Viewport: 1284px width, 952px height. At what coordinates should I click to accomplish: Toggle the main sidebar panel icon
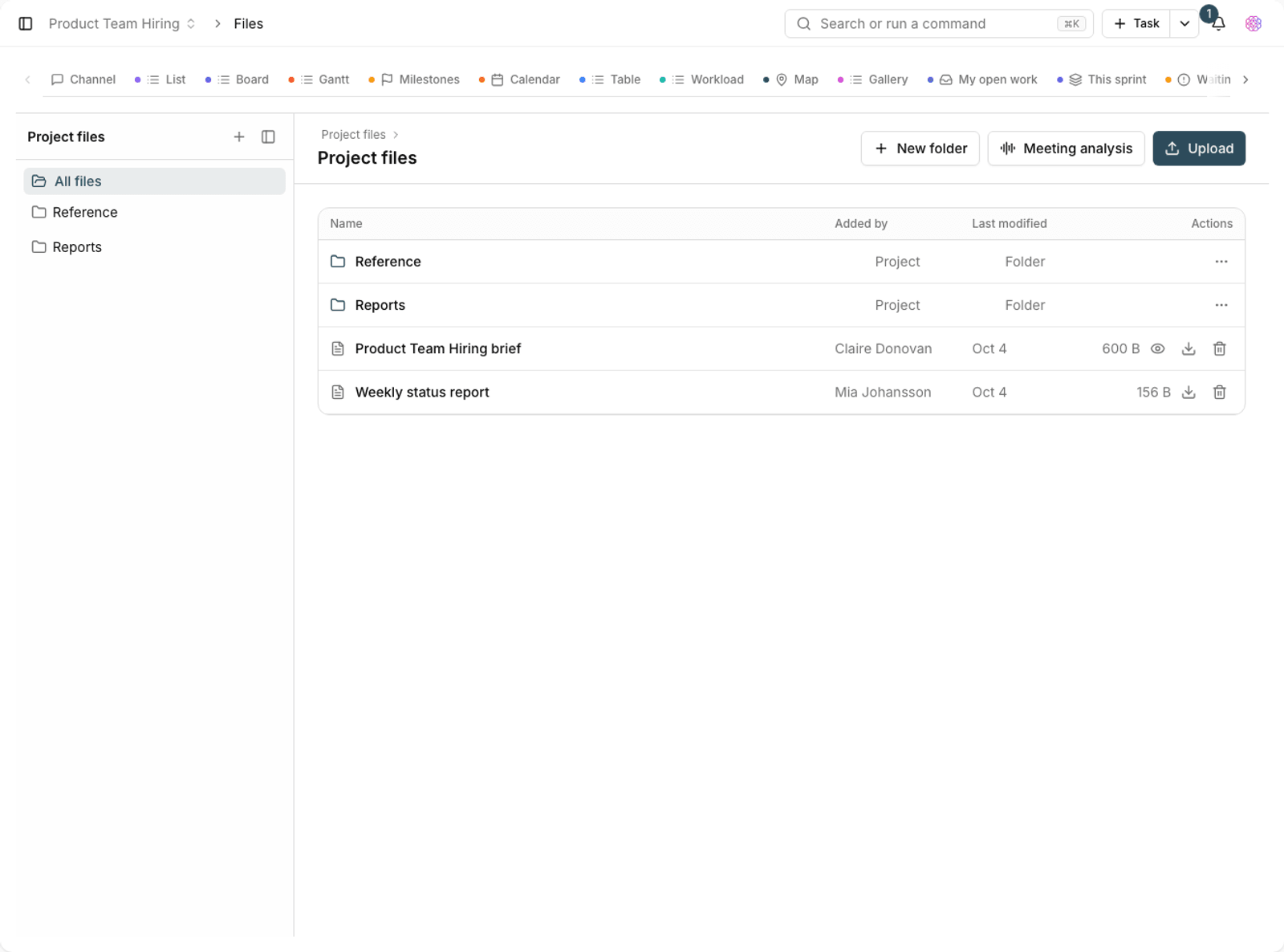(26, 24)
